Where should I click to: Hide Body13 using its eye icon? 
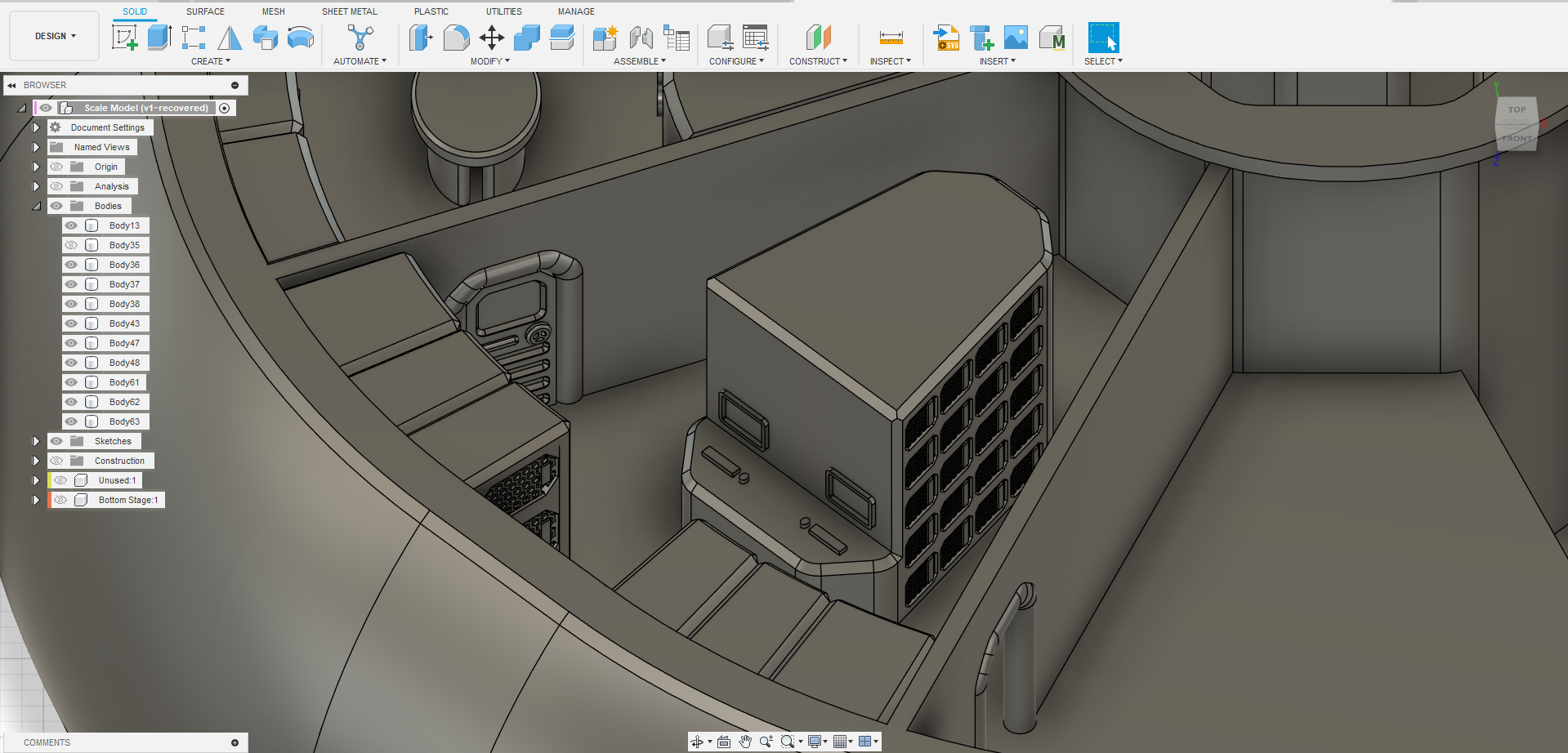[72, 225]
